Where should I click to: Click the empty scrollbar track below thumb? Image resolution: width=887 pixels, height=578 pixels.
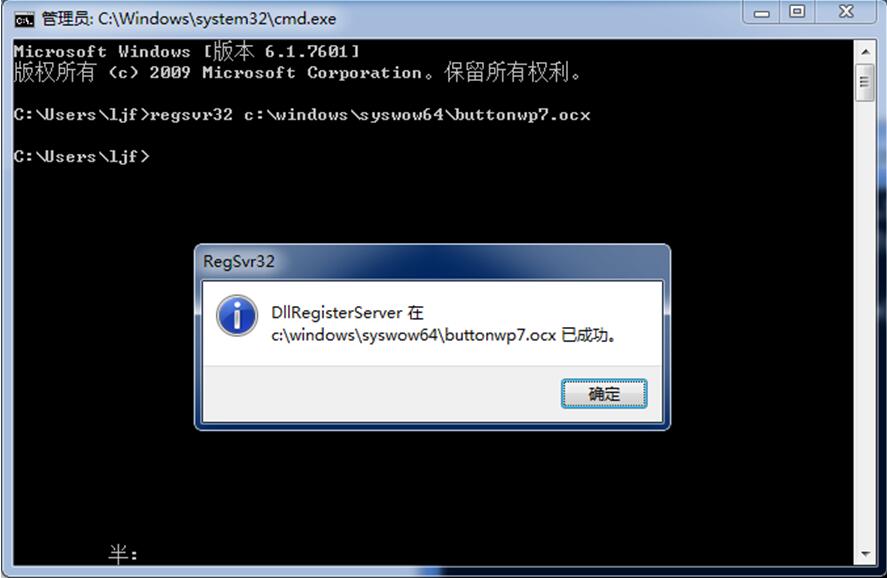865,322
